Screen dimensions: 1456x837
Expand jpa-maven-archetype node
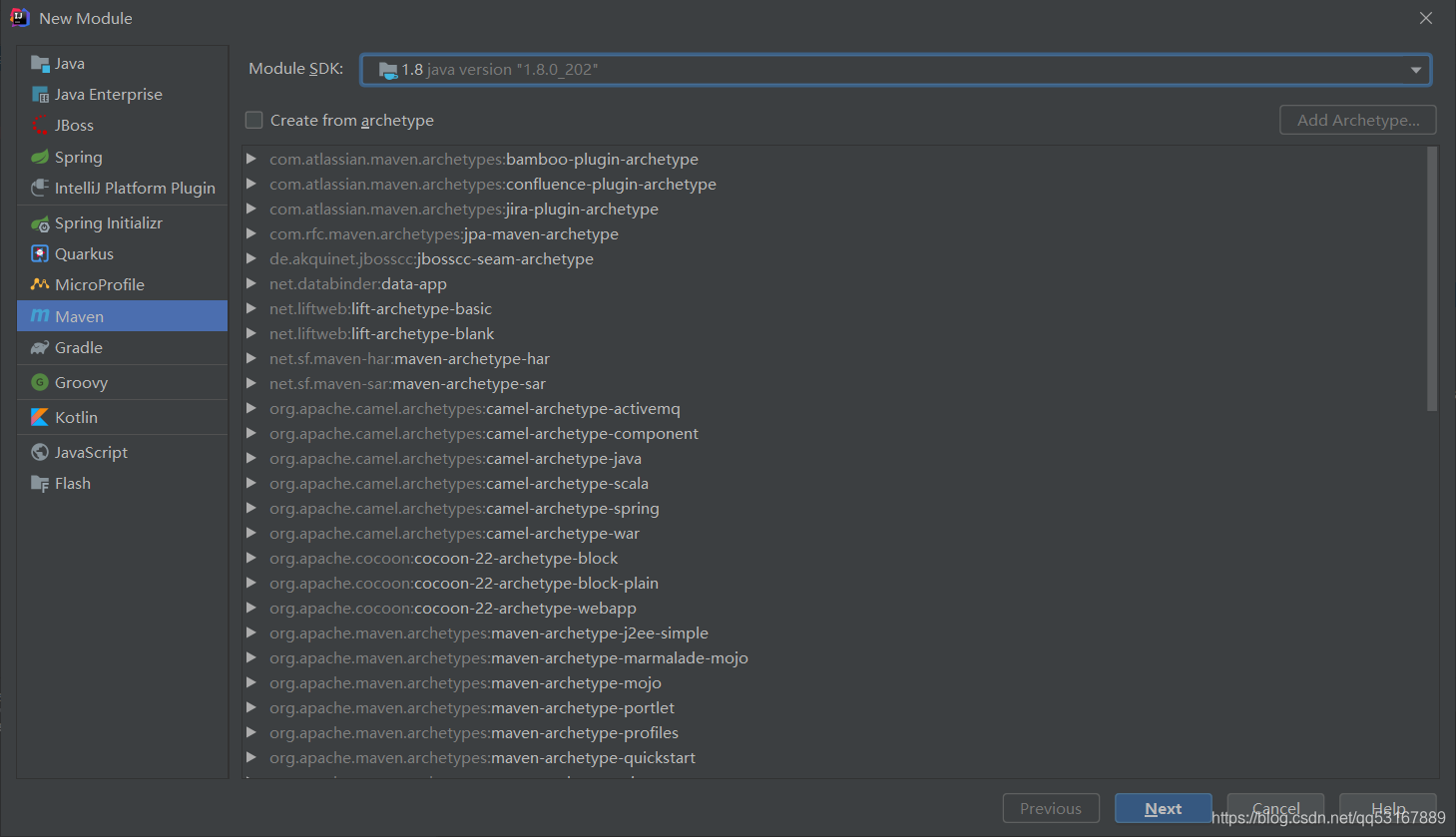[x=251, y=234]
